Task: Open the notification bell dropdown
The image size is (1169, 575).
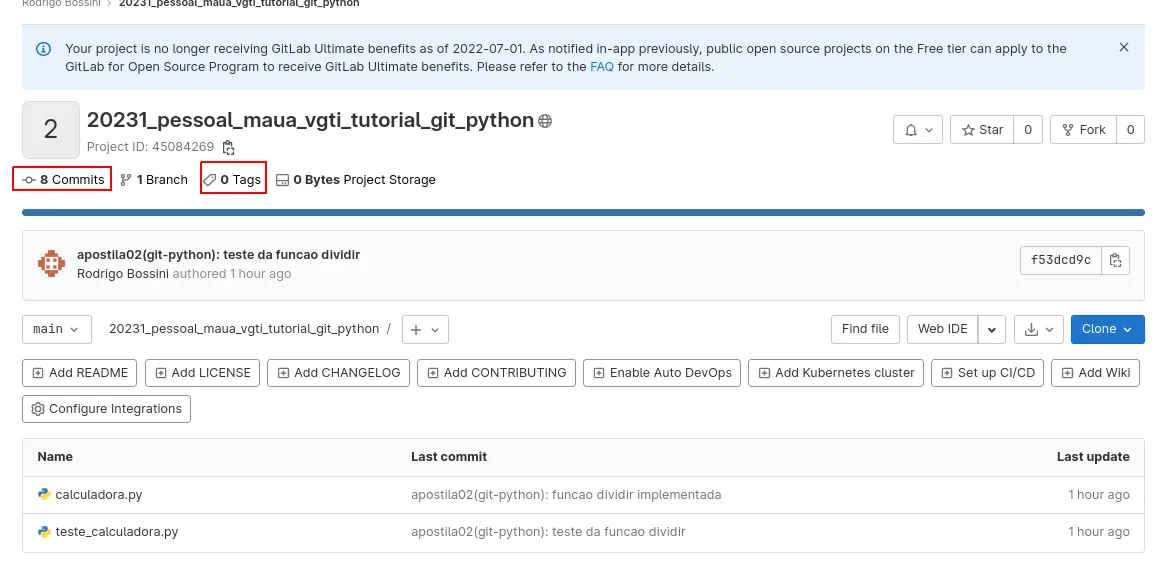Action: point(918,130)
